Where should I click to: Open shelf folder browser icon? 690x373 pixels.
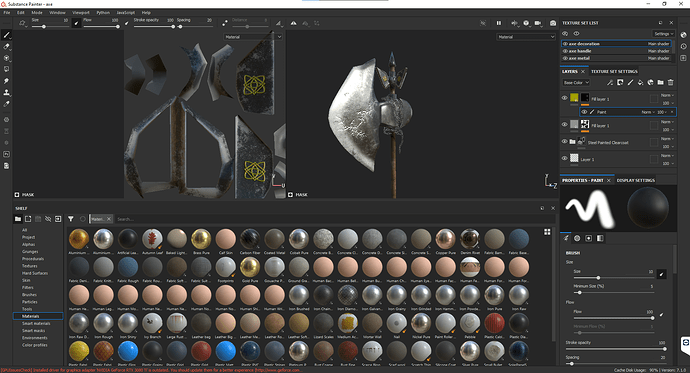tap(18, 219)
